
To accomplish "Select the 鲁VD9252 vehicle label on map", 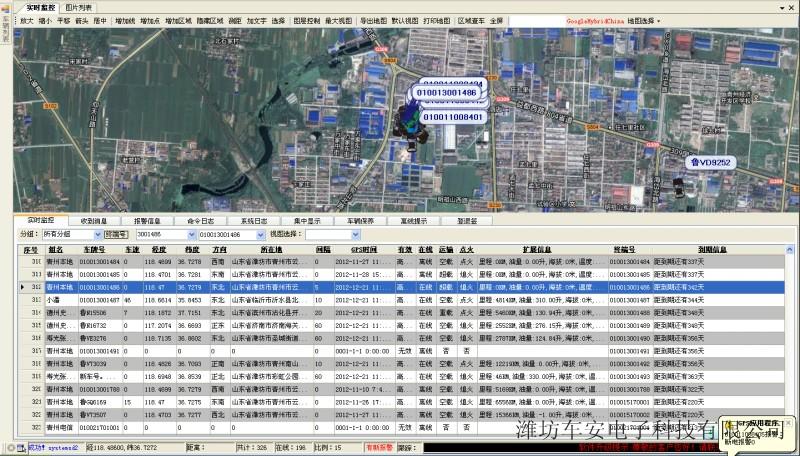I will click(711, 161).
